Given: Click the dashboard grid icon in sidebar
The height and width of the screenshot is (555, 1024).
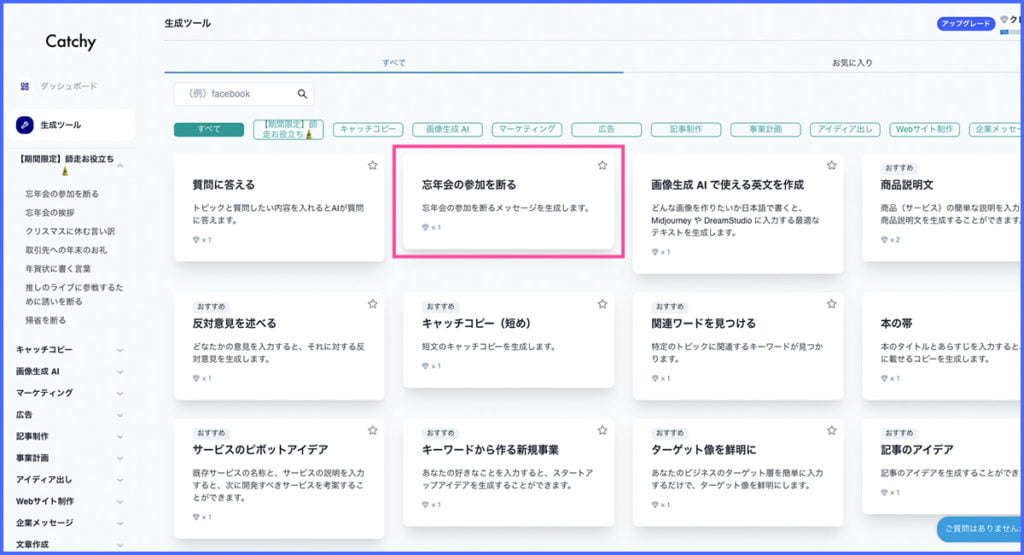Looking at the screenshot, I should coord(25,86).
